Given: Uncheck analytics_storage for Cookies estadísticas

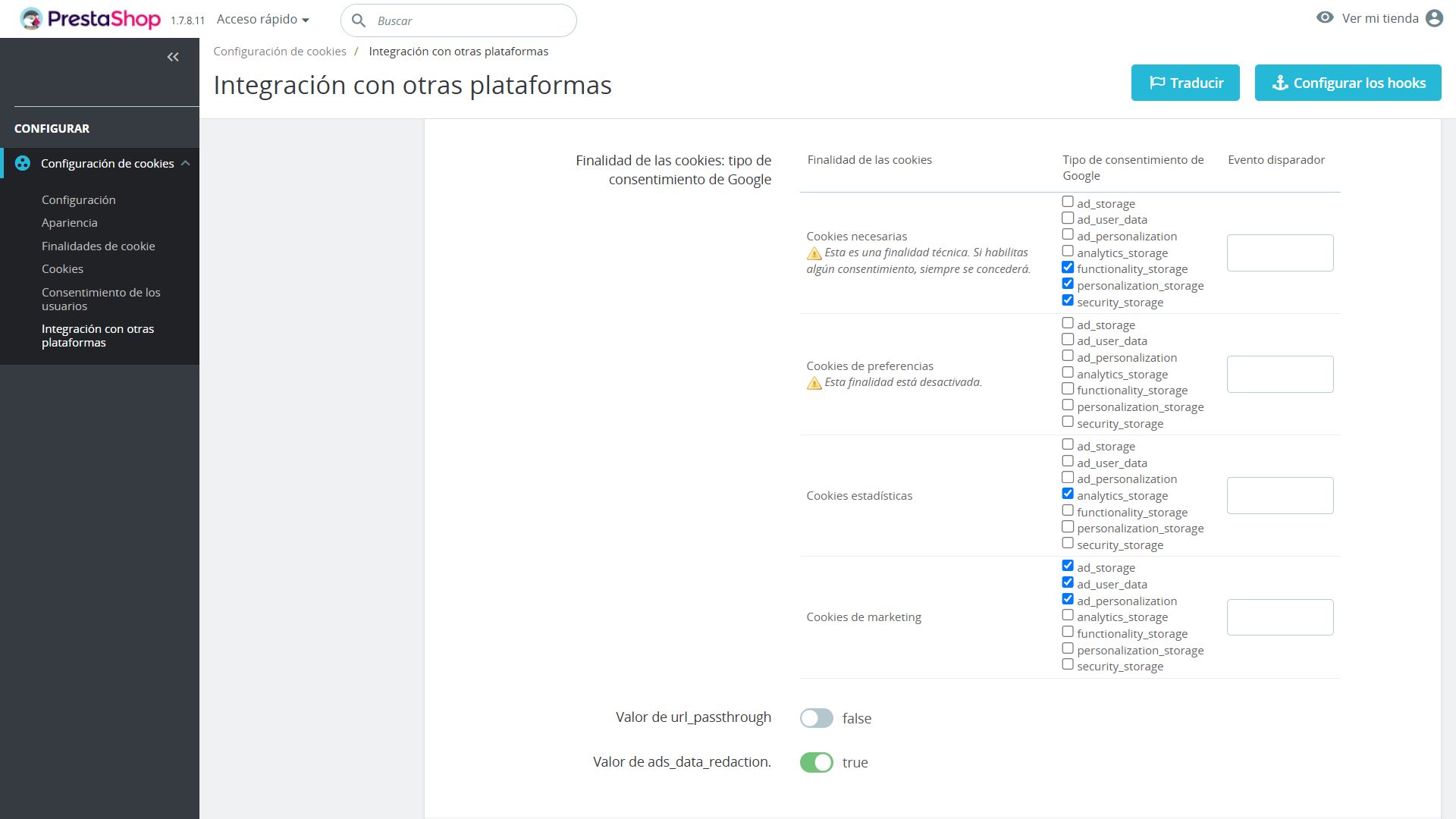Looking at the screenshot, I should click(1068, 494).
